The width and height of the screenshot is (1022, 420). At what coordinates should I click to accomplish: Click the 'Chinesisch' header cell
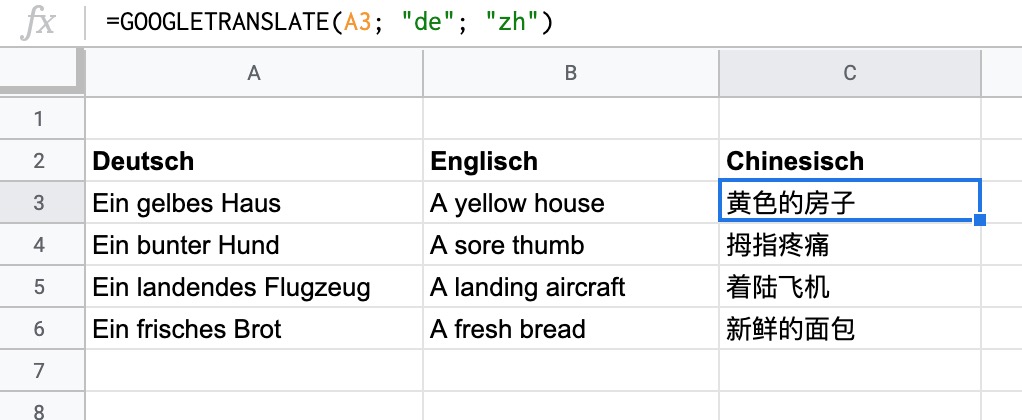click(850, 160)
